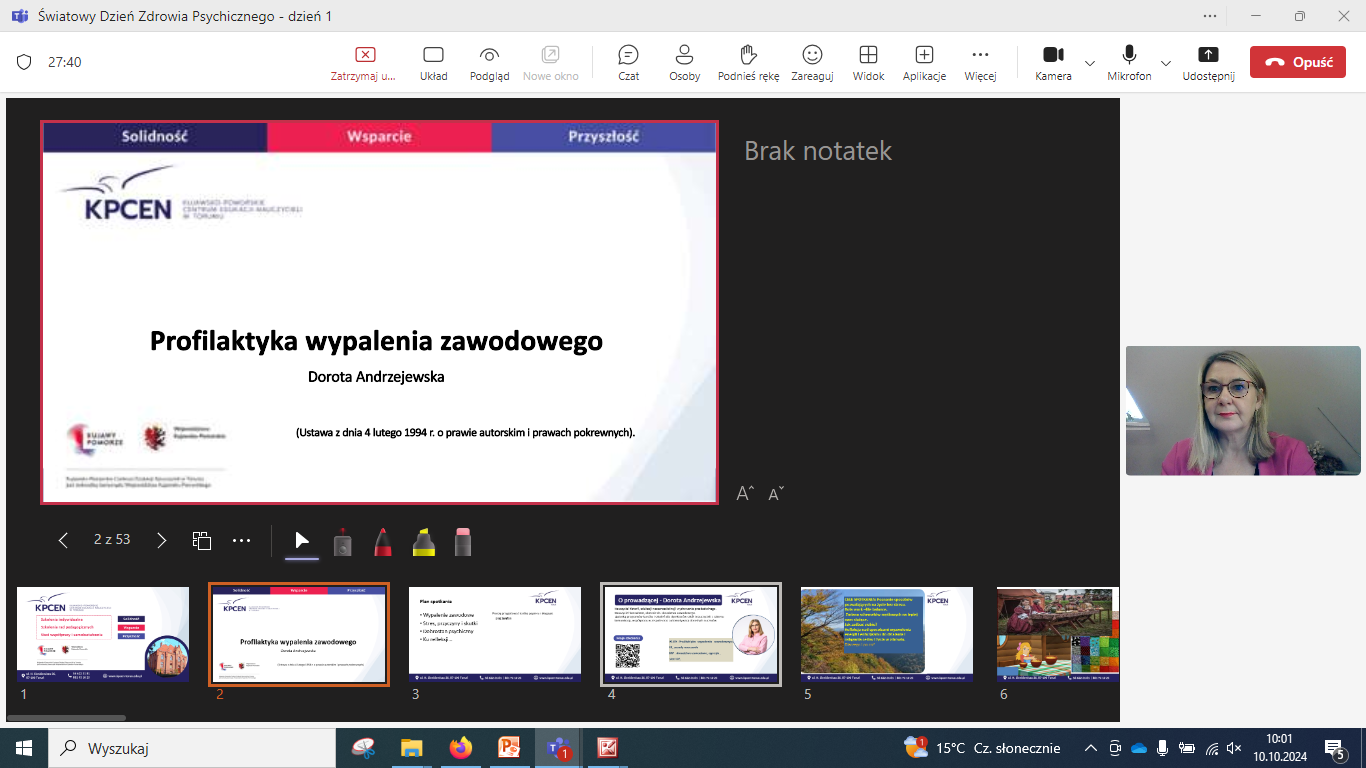The height and width of the screenshot is (768, 1366).
Task: Stop presenting with Zatrzymaj button
Action: pos(365,62)
